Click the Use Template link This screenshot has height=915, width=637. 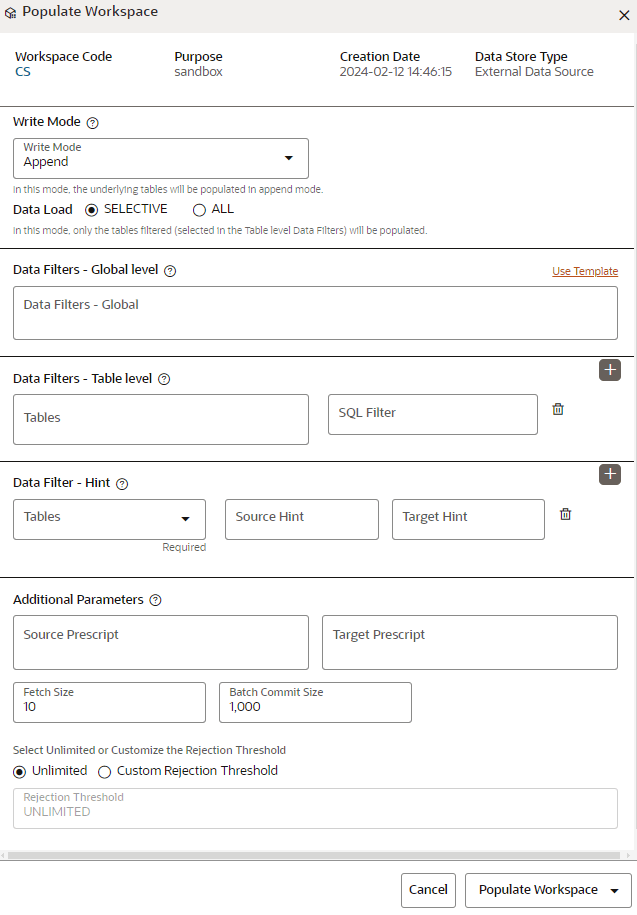pyautogui.click(x=585, y=271)
